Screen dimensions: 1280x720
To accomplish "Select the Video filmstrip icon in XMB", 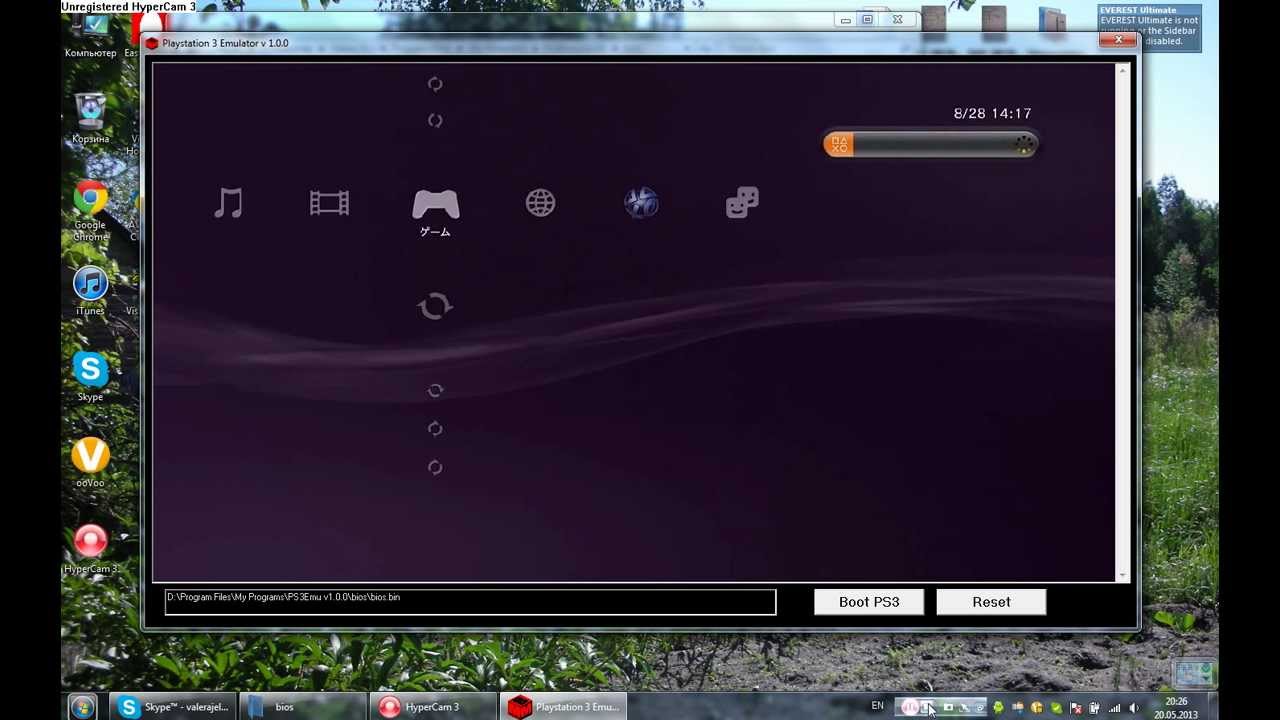I will click(329, 204).
